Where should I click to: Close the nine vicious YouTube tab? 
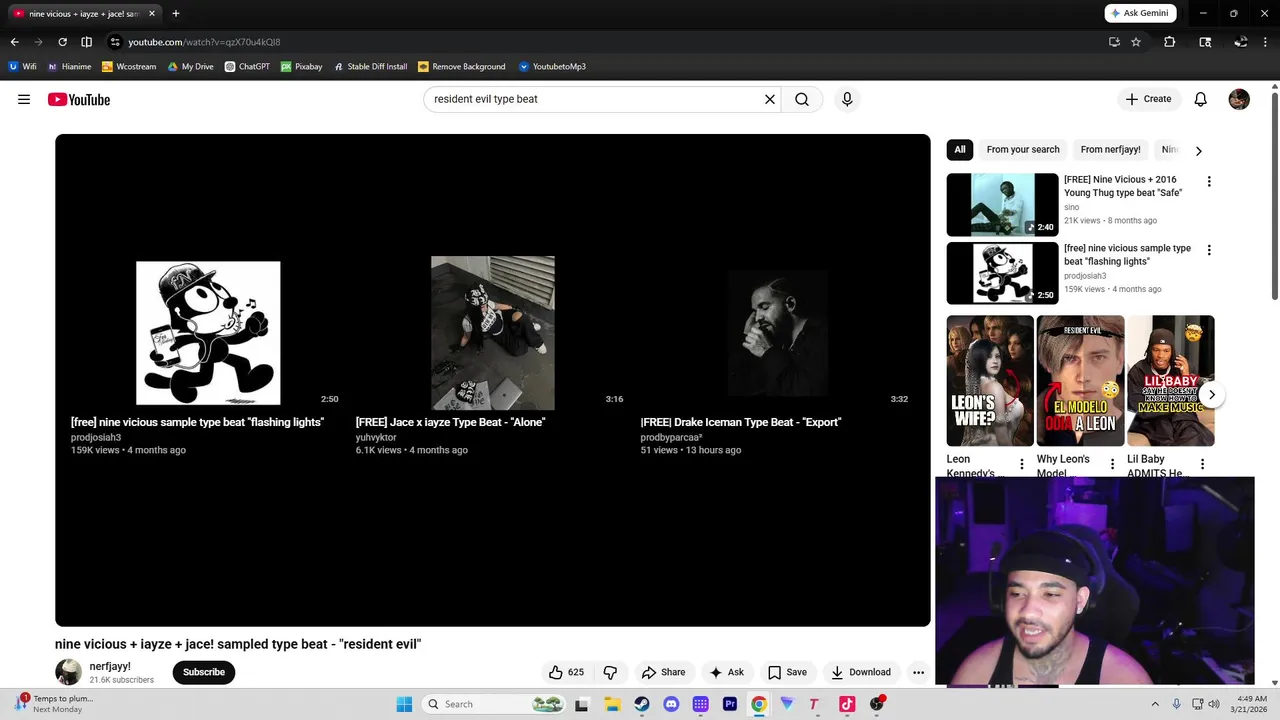[152, 14]
